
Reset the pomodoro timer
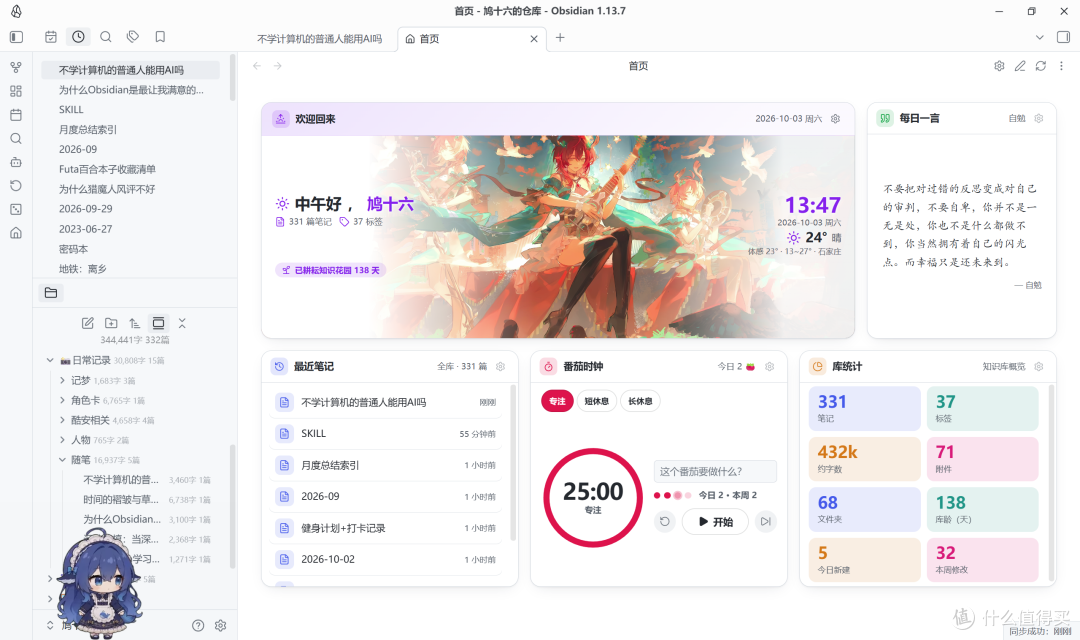[x=665, y=522]
